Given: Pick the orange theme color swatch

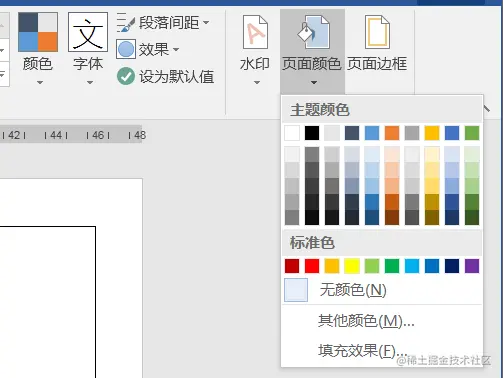Looking at the screenshot, I should tap(392, 133).
